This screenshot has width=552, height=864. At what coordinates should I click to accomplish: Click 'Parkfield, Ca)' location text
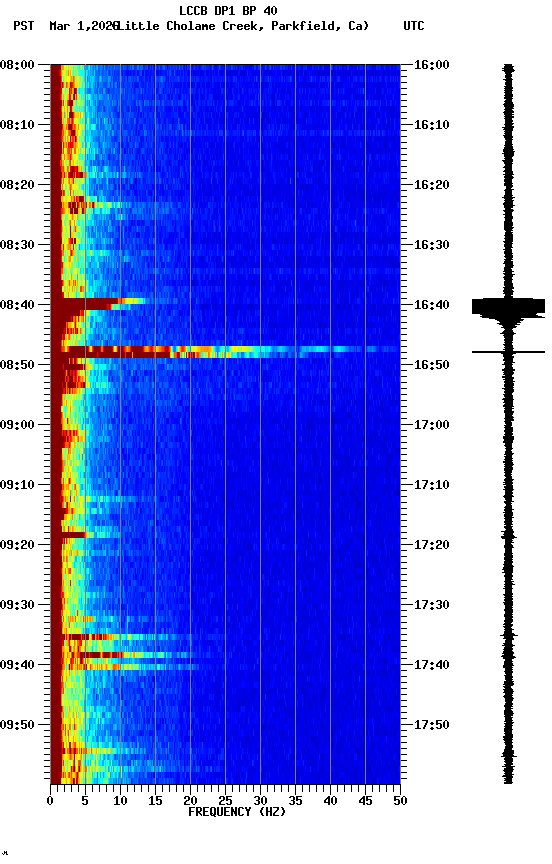click(320, 26)
